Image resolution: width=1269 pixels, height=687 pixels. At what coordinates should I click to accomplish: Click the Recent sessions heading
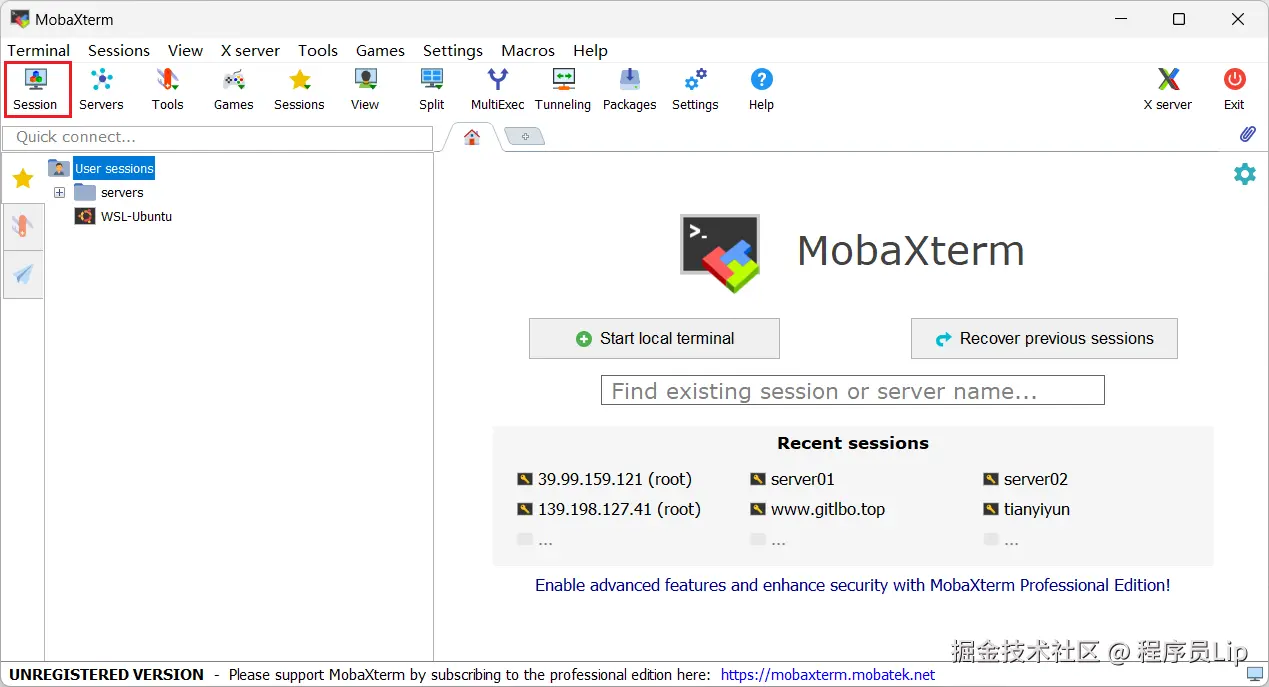click(x=853, y=443)
